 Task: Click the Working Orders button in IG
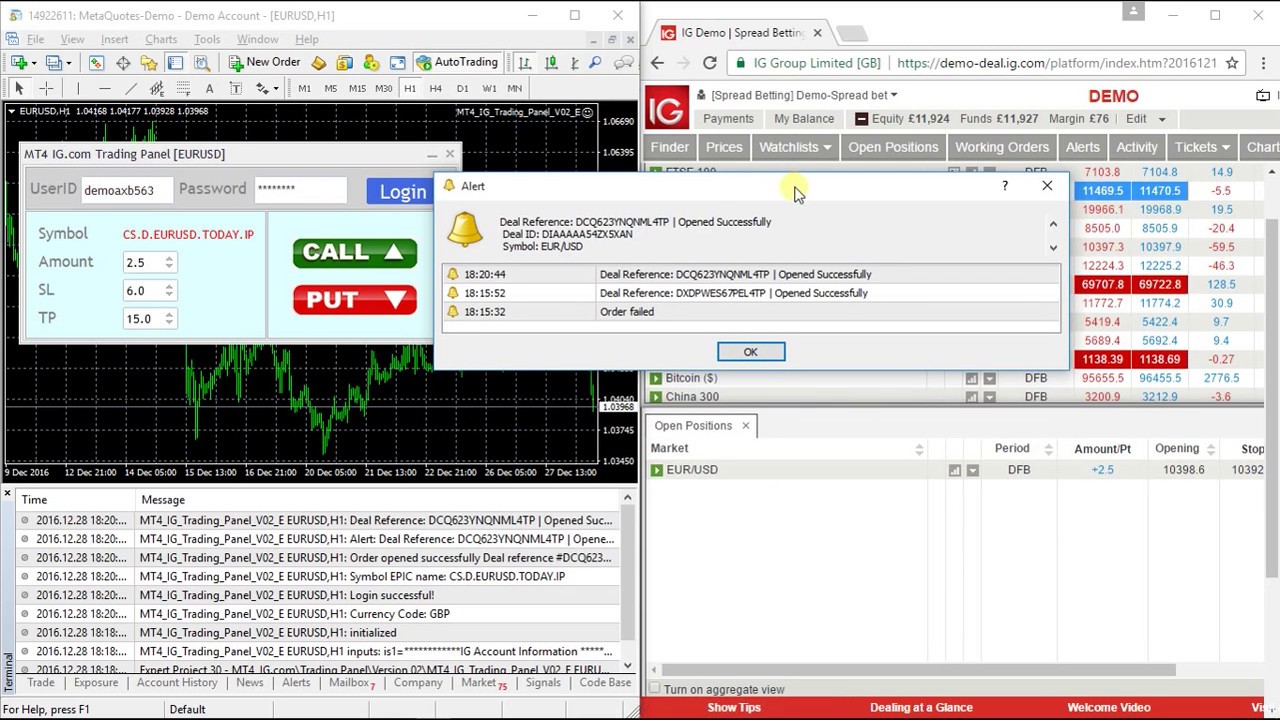pyautogui.click(x=1001, y=147)
